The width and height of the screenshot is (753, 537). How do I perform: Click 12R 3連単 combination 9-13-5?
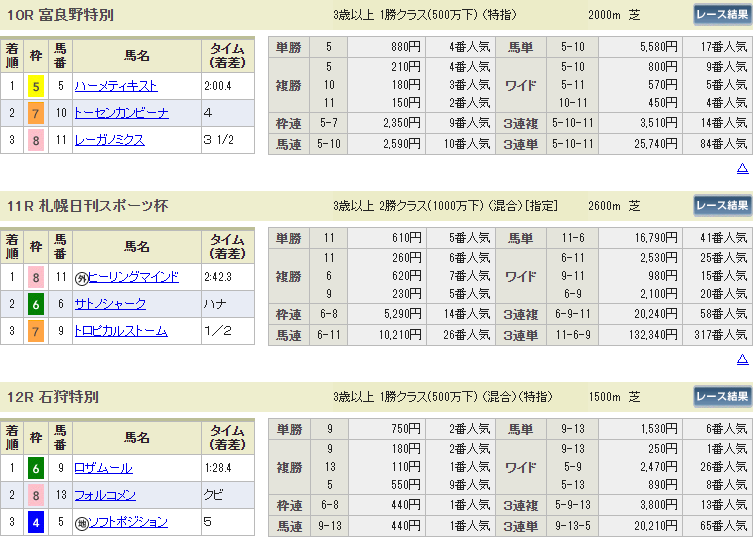click(572, 526)
